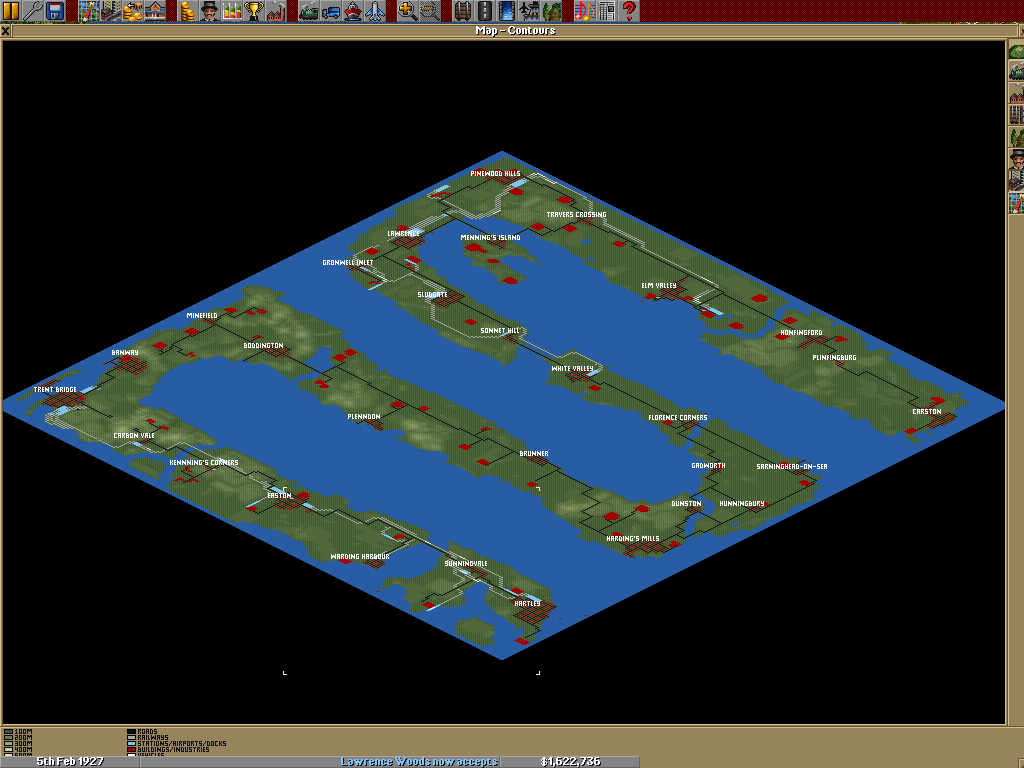Show the list of company trains
1024x768 pixels.
tap(310, 10)
